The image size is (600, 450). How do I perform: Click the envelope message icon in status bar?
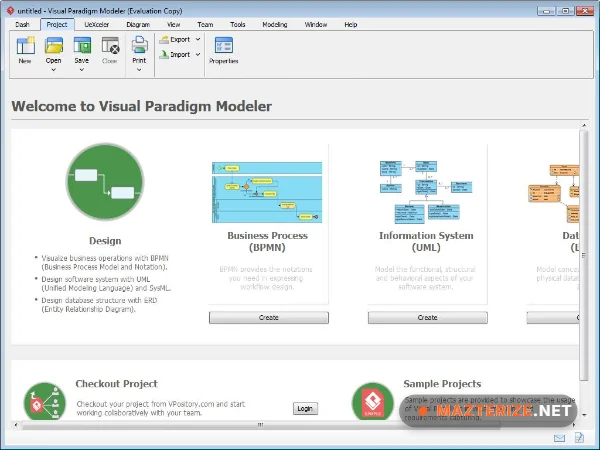click(559, 438)
